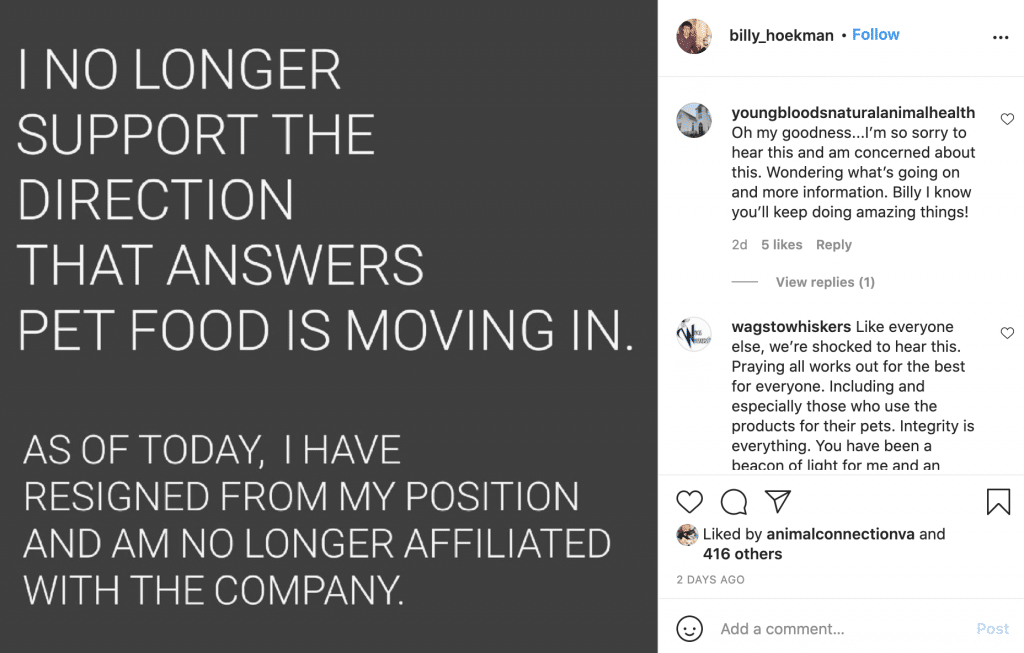Follow billy_hoekman
The height and width of the screenshot is (653, 1024).
[x=875, y=34]
